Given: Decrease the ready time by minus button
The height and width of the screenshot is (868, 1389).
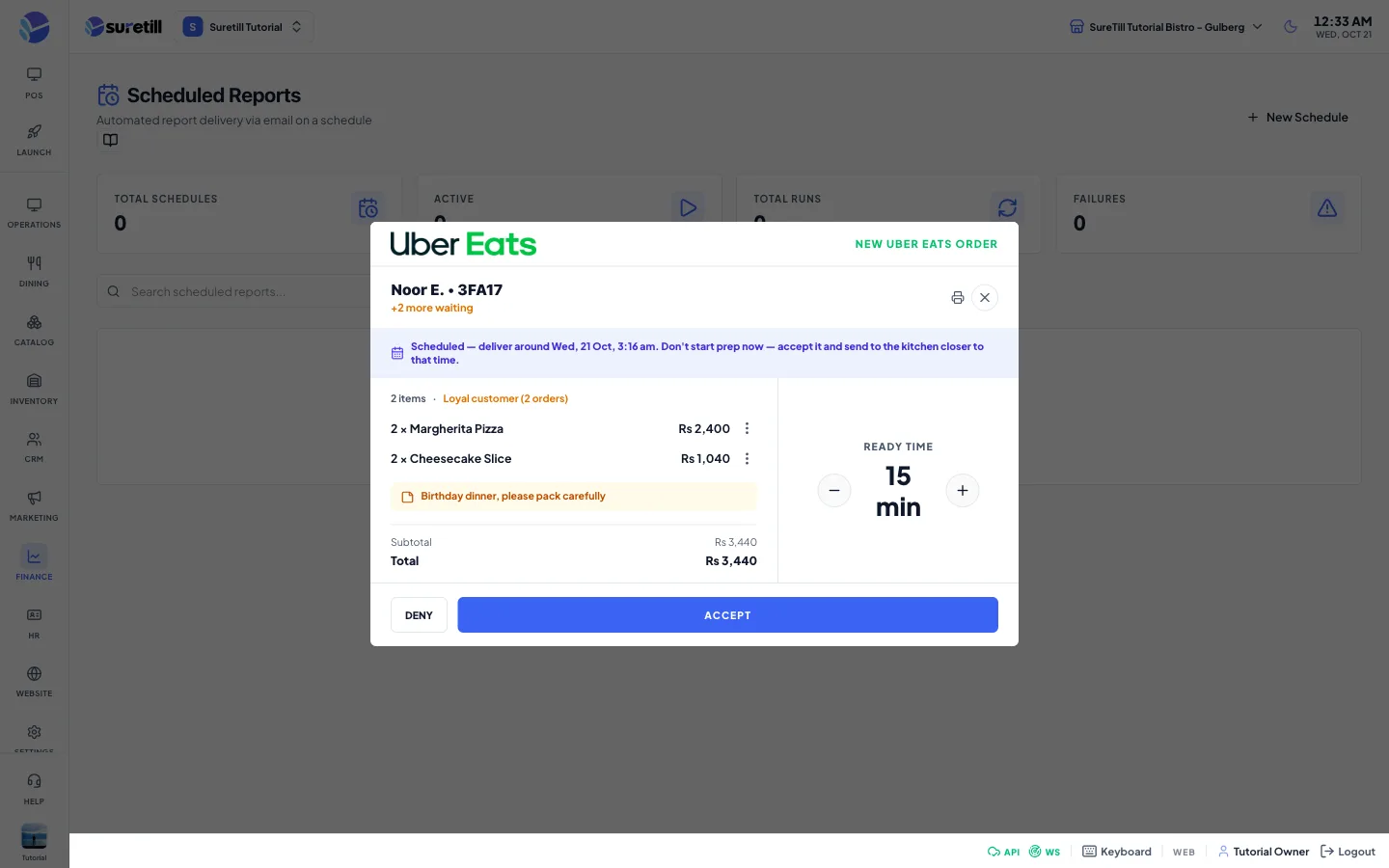Looking at the screenshot, I should (834, 491).
